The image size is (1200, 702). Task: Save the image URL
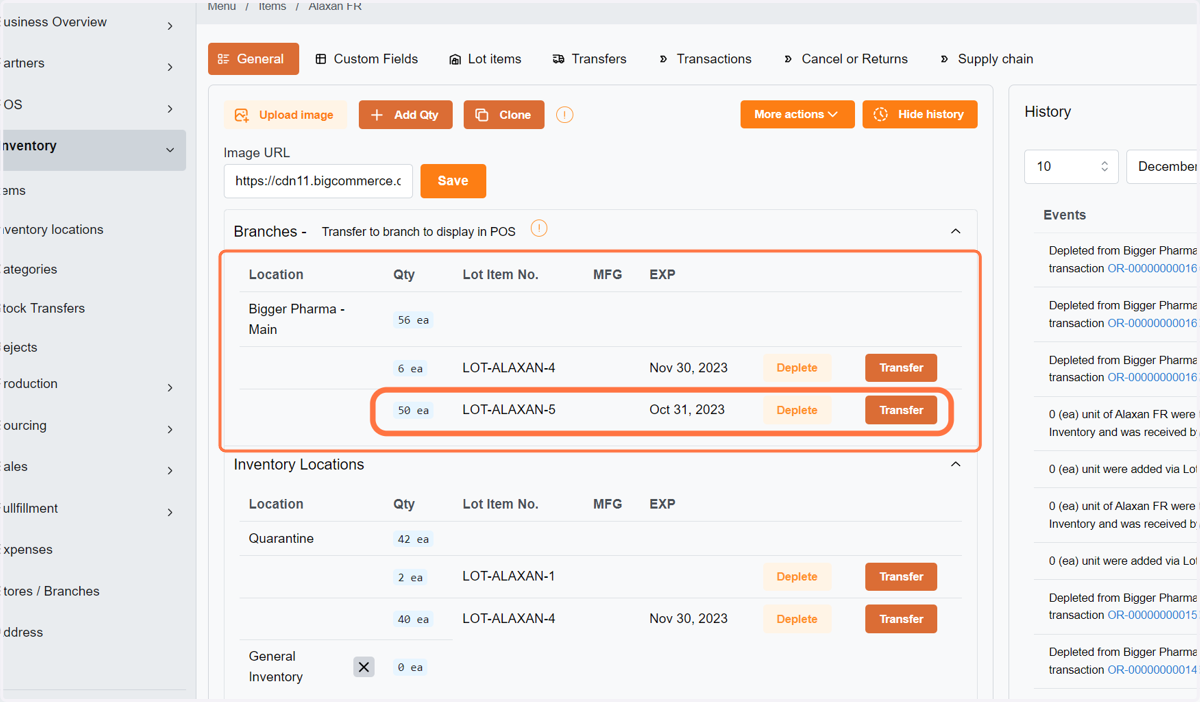tap(453, 181)
